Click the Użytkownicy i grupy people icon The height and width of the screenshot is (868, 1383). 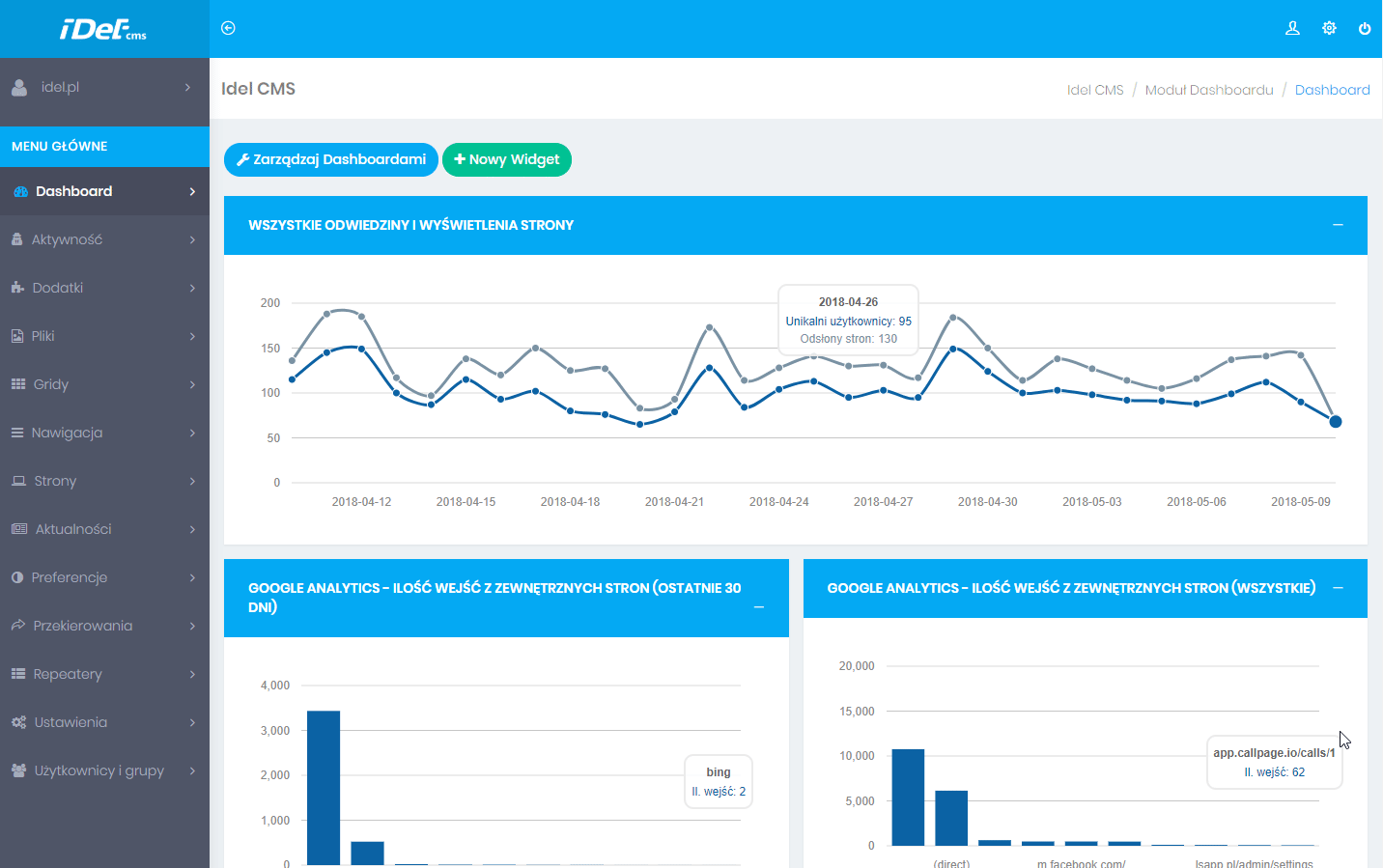tap(18, 770)
